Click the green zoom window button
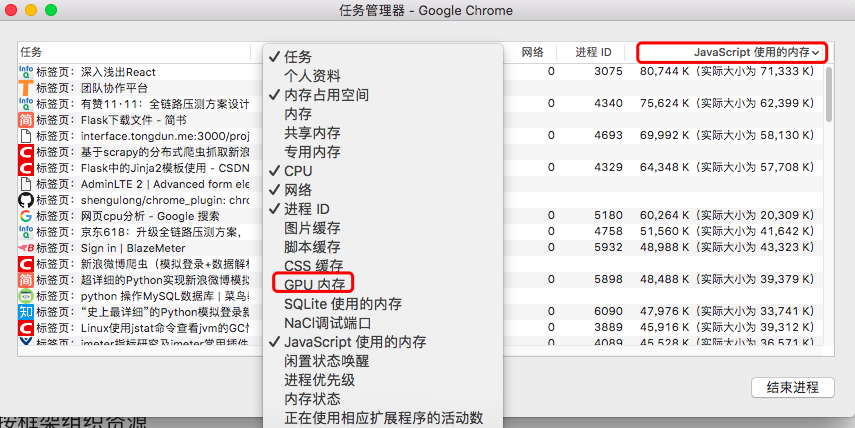 pyautogui.click(x=51, y=10)
